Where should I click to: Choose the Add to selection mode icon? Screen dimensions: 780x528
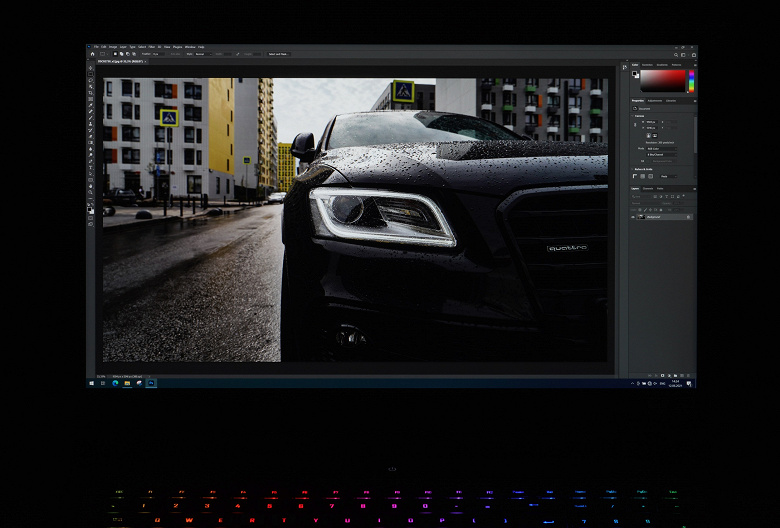click(x=121, y=54)
